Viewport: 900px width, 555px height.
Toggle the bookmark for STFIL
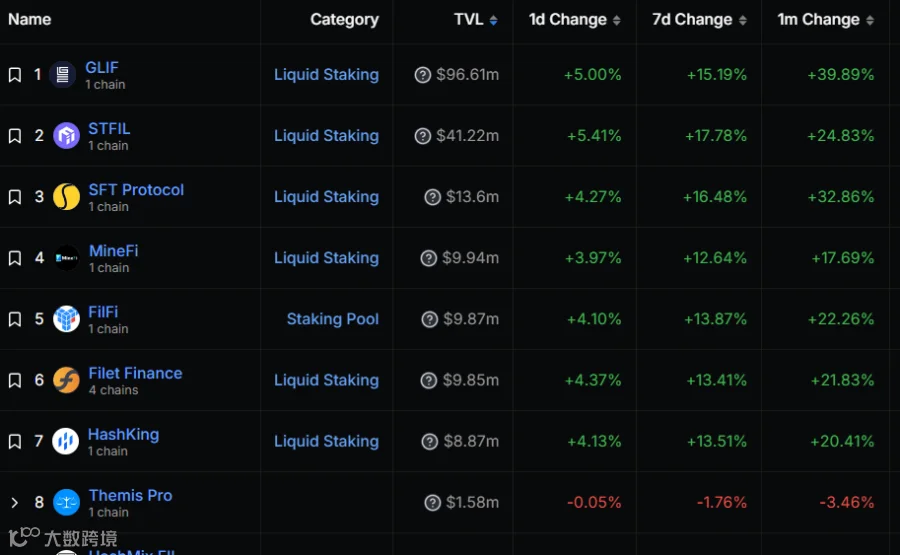click(15, 136)
